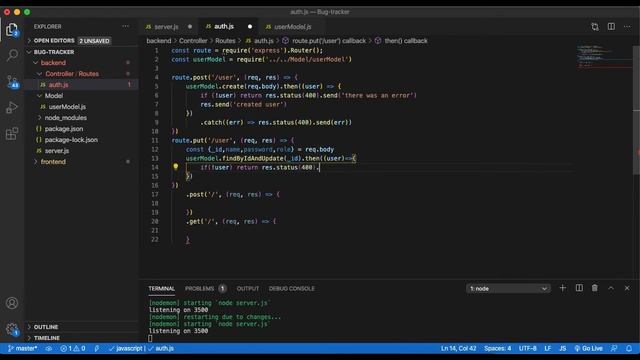
Task: Close the terminal panel
Action: tap(627, 288)
